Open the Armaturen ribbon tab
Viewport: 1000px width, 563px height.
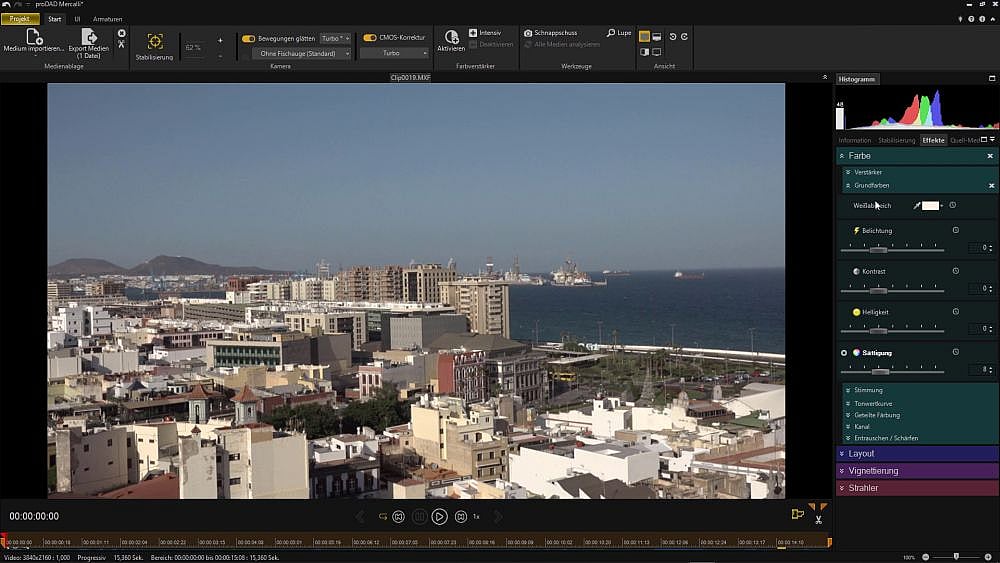[x=107, y=19]
